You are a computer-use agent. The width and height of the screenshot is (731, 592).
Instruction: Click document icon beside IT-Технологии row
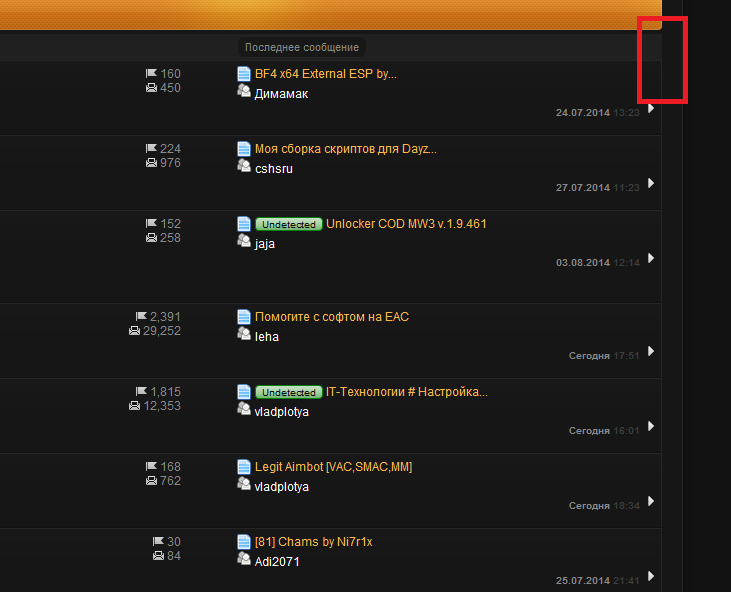pyautogui.click(x=244, y=392)
